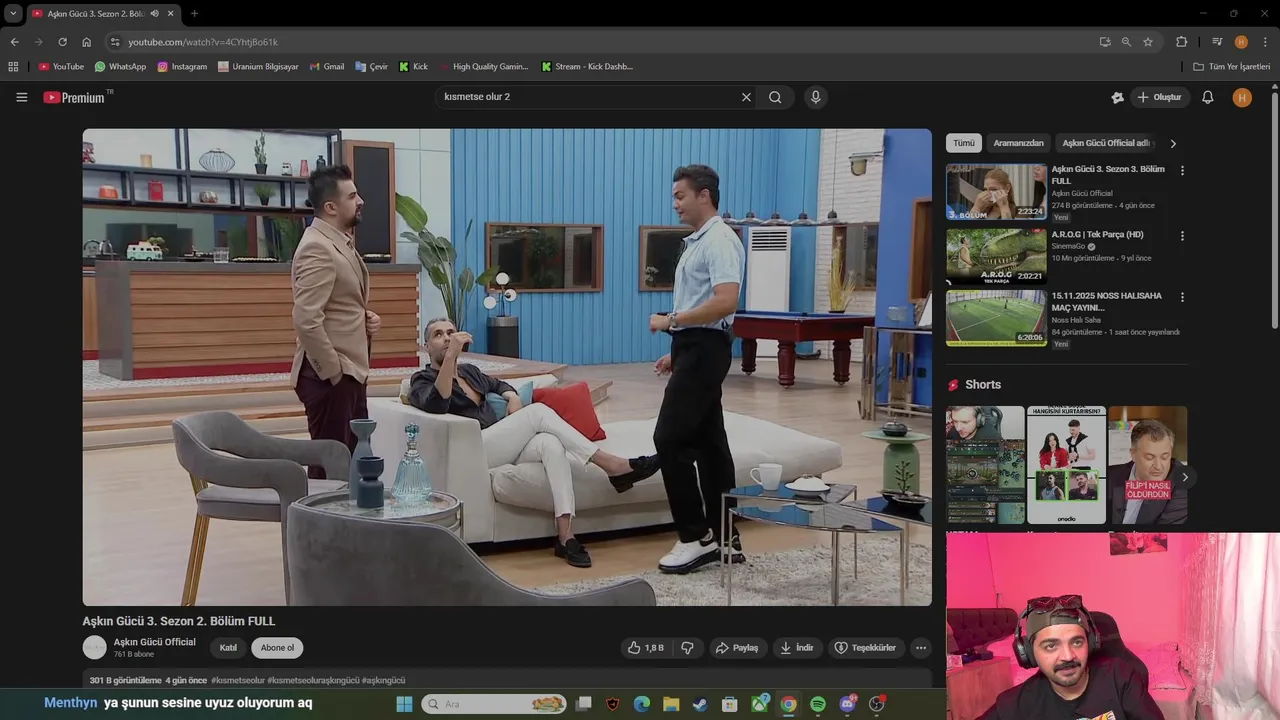The width and height of the screenshot is (1280, 720).
Task: Mute the tab via its speaker icon
Action: coord(154,13)
